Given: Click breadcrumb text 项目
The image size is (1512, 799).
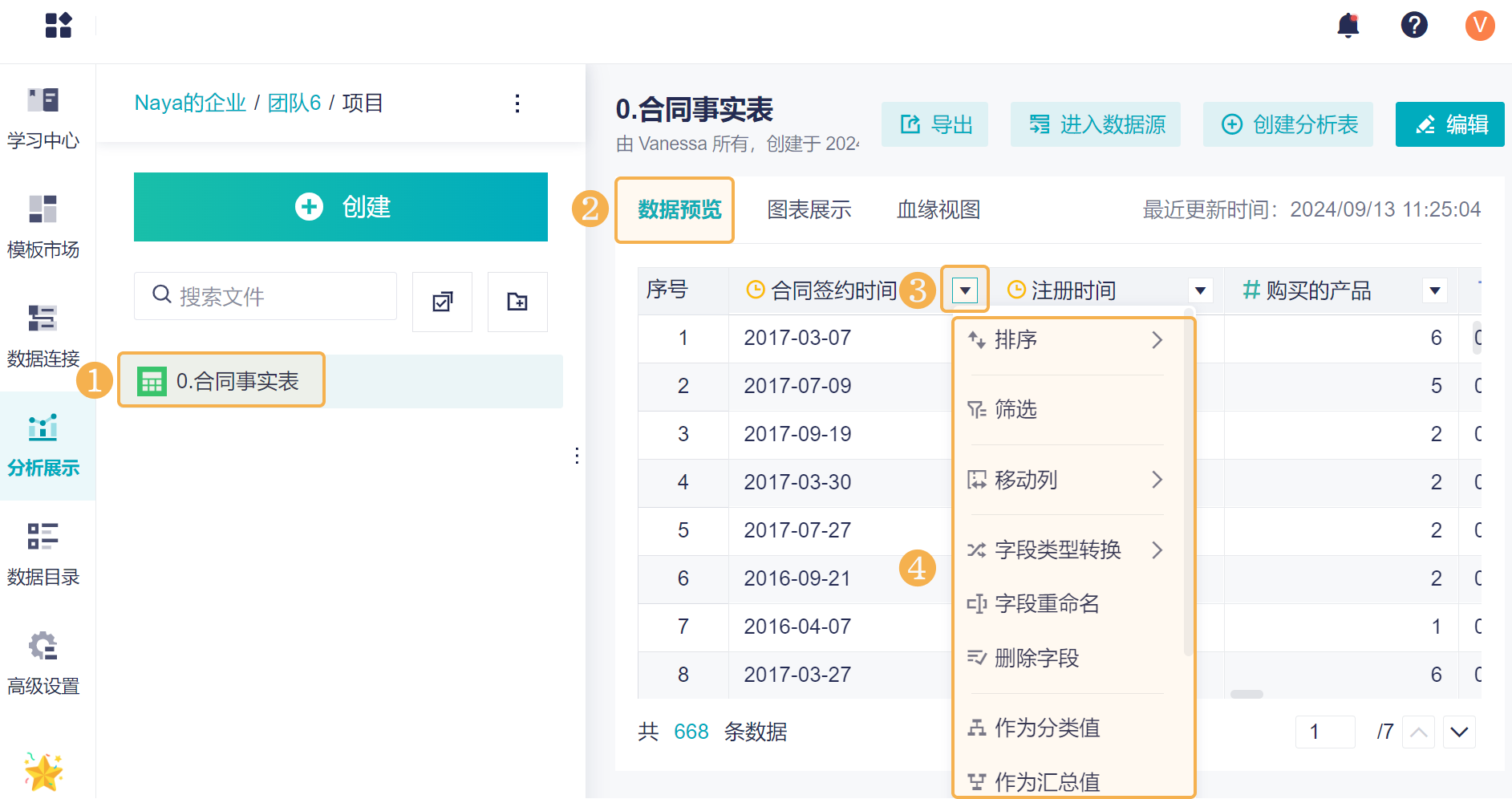Looking at the screenshot, I should pyautogui.click(x=363, y=103).
